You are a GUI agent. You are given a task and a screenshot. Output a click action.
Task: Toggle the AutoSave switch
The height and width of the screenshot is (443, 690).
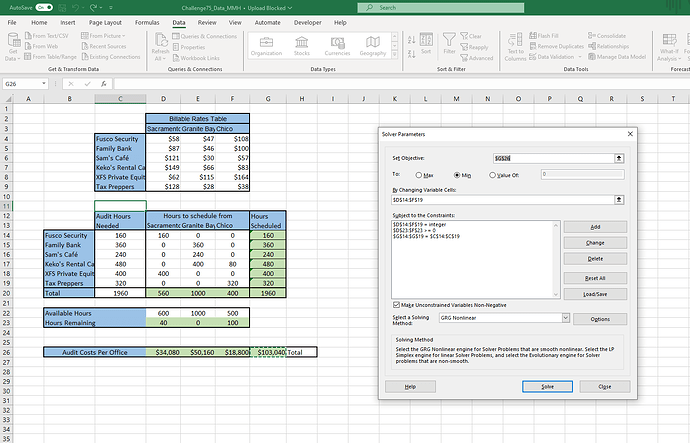click(44, 7)
